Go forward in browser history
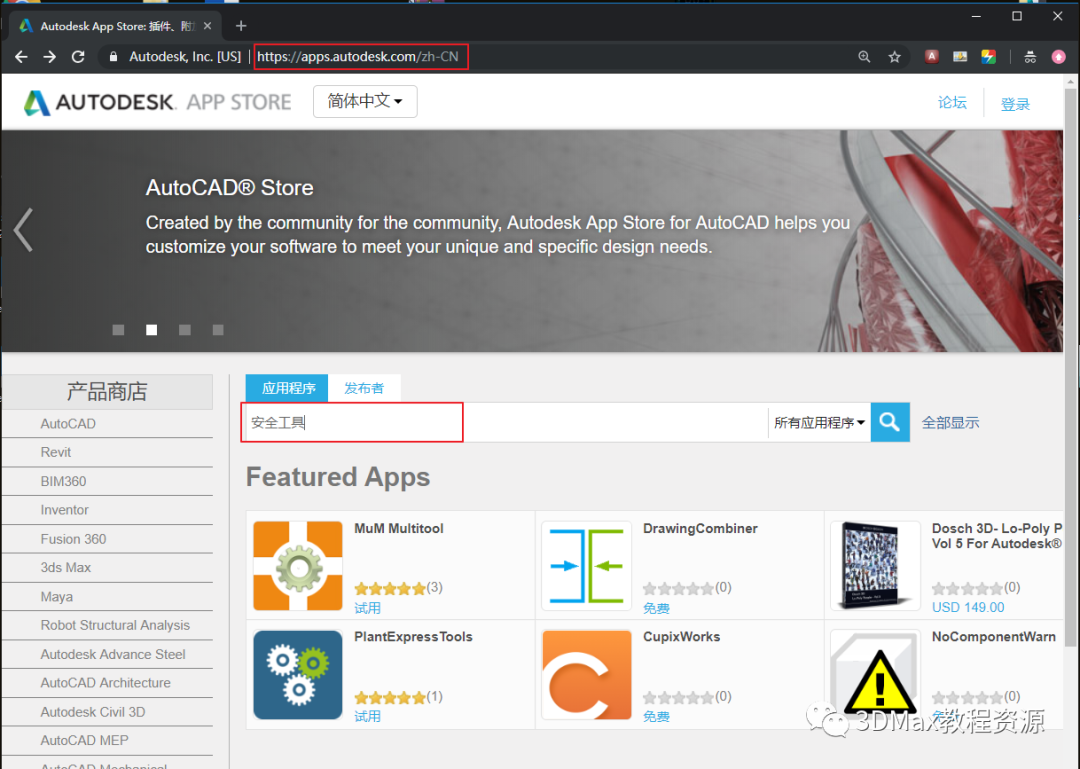Viewport: 1080px width, 769px height. 50,57
